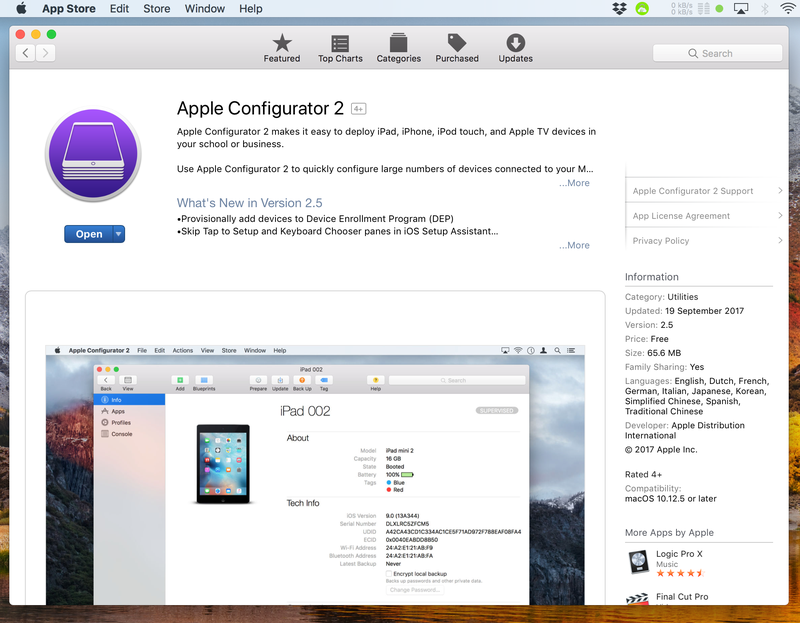
Task: Click the blue Open button
Action: 89,234
